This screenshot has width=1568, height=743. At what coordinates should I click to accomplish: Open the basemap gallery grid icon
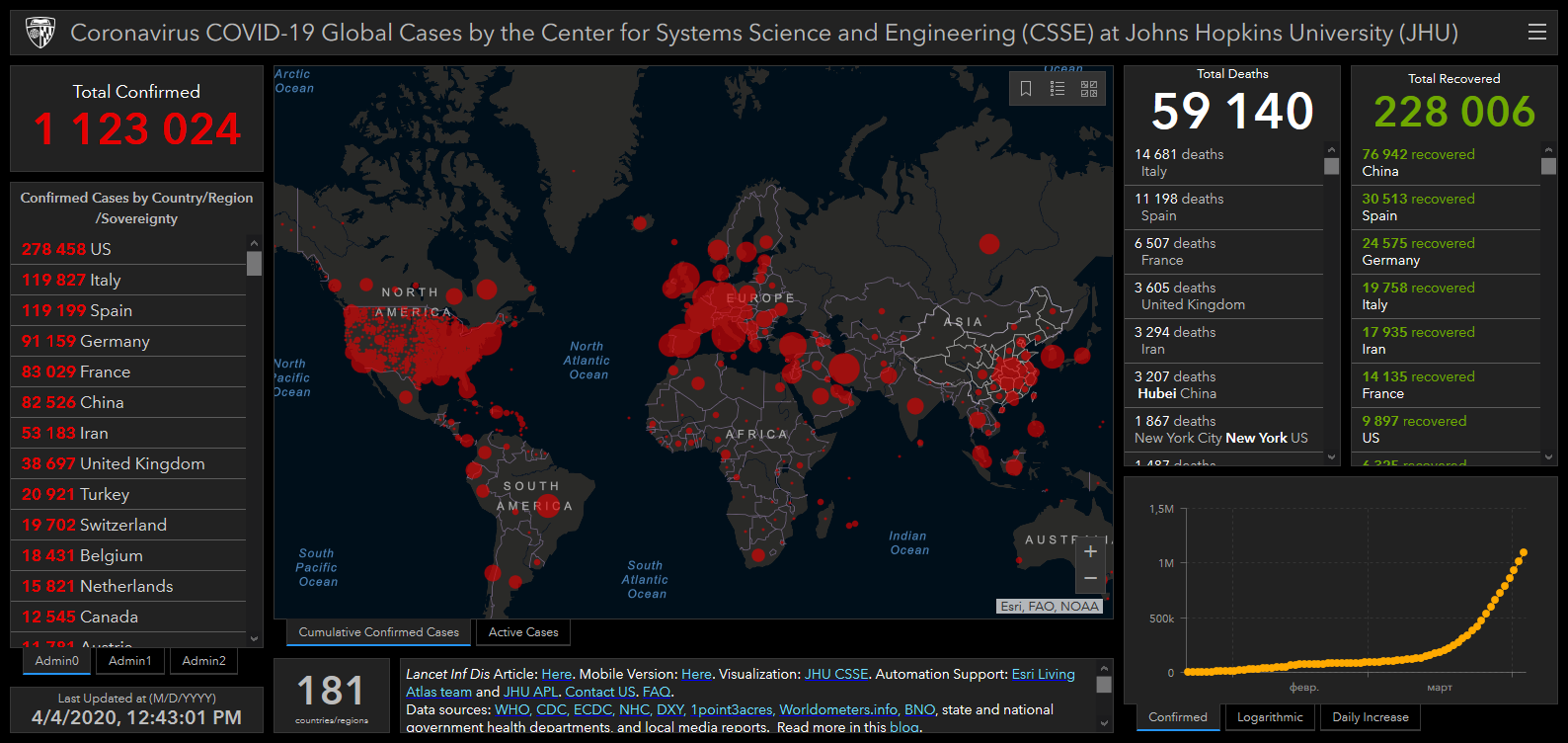tap(1089, 89)
